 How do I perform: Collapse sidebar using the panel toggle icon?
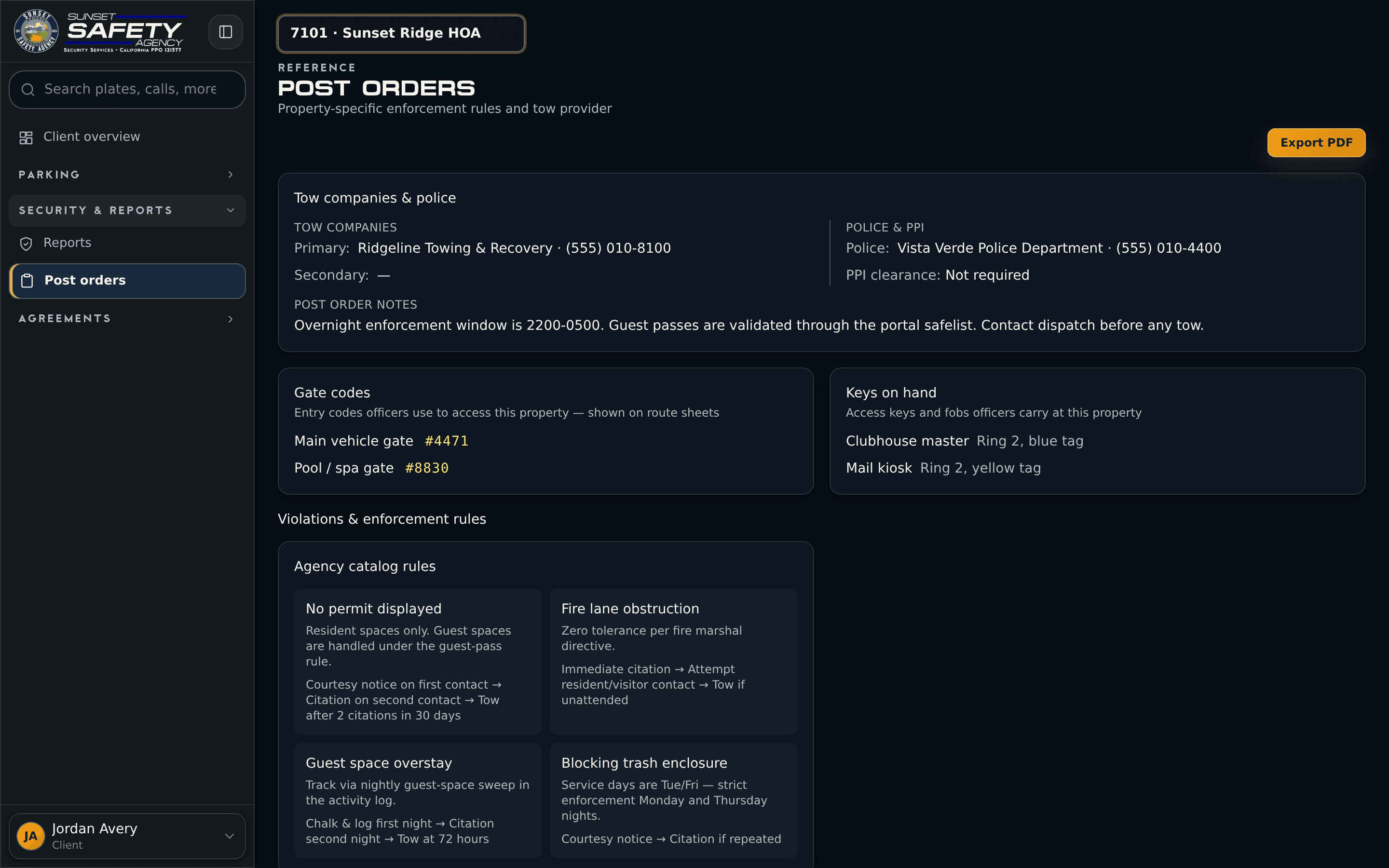pyautogui.click(x=225, y=31)
